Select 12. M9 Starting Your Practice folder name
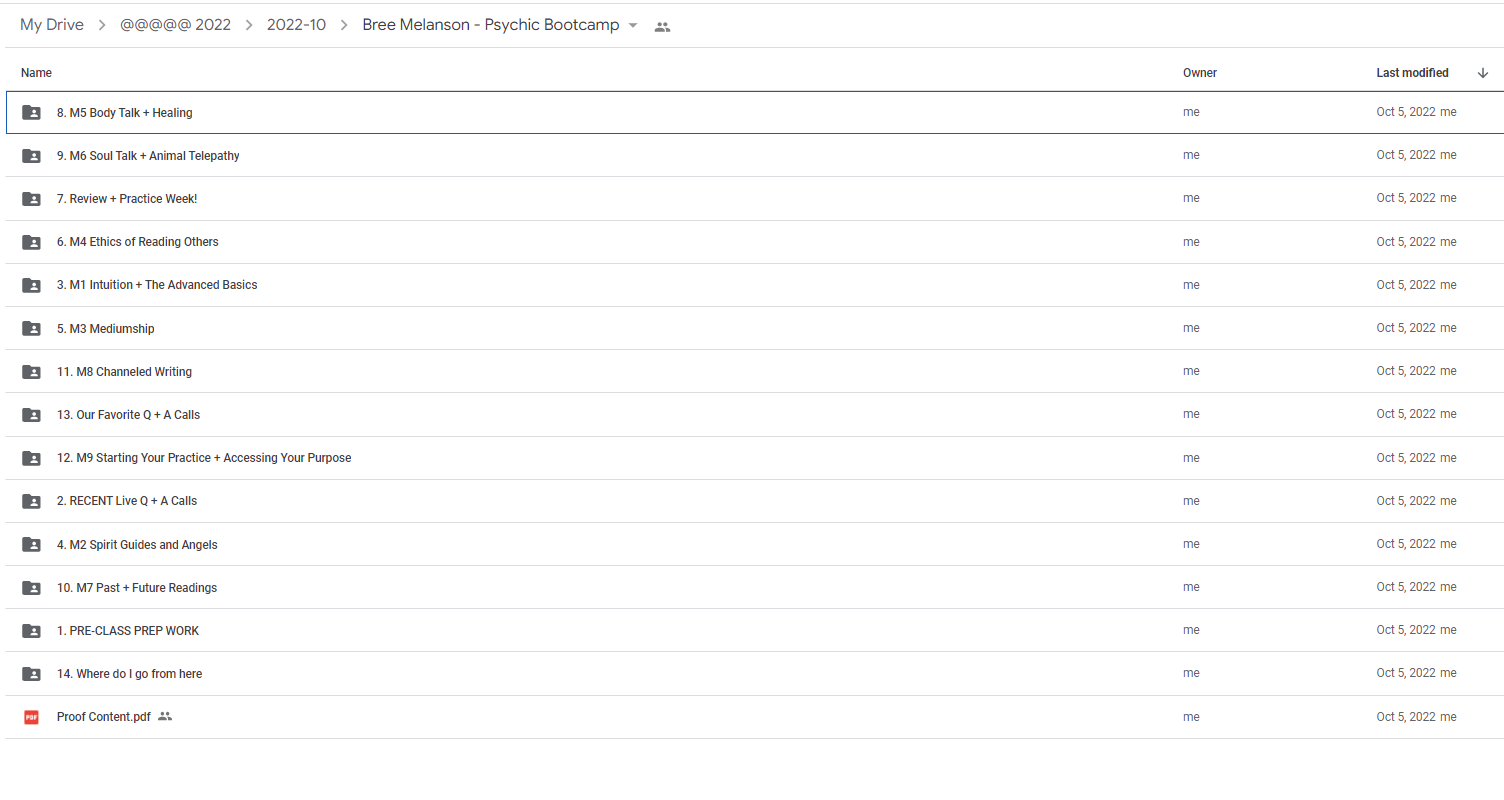1504x800 pixels. [204, 458]
